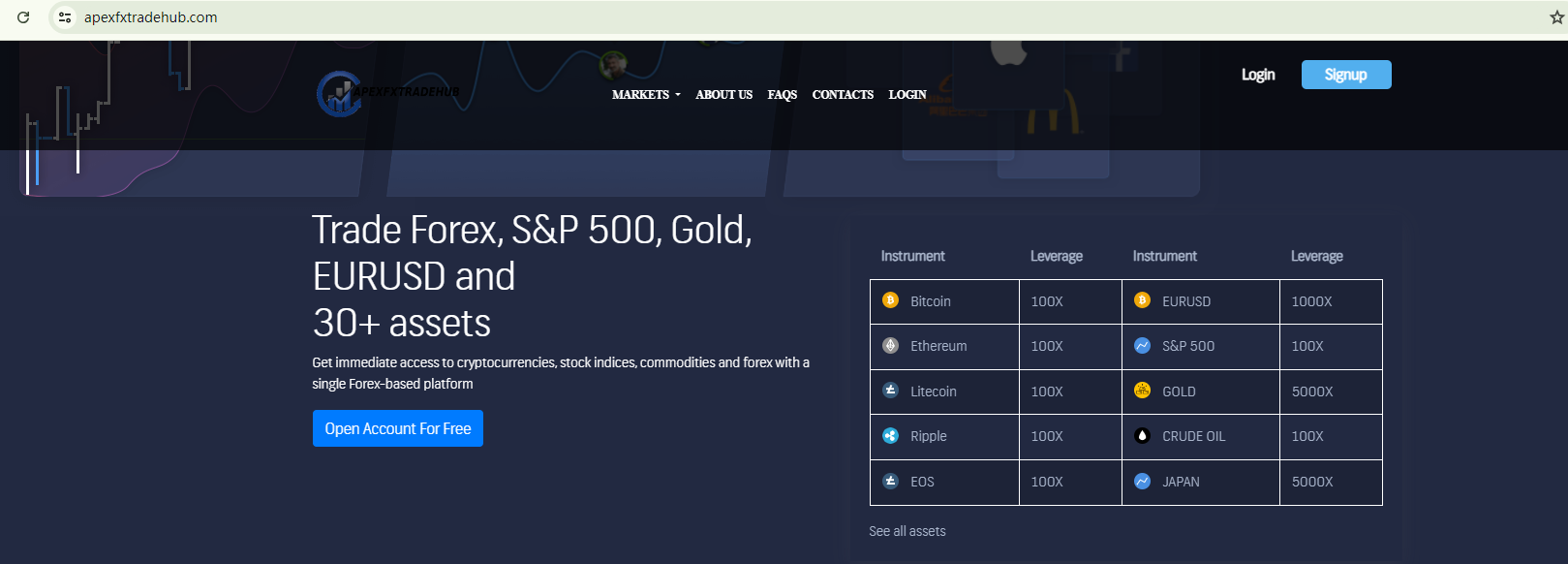The width and height of the screenshot is (1568, 564).
Task: Click the Litecoin row icon
Action: coord(891,391)
